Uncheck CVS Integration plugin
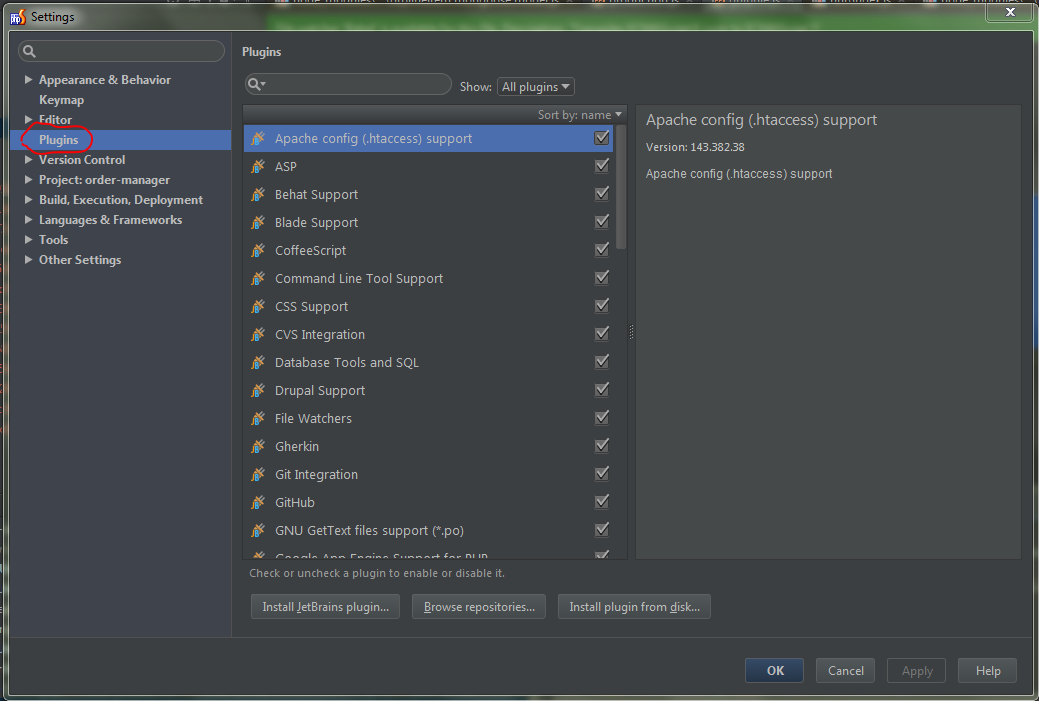 (x=602, y=333)
